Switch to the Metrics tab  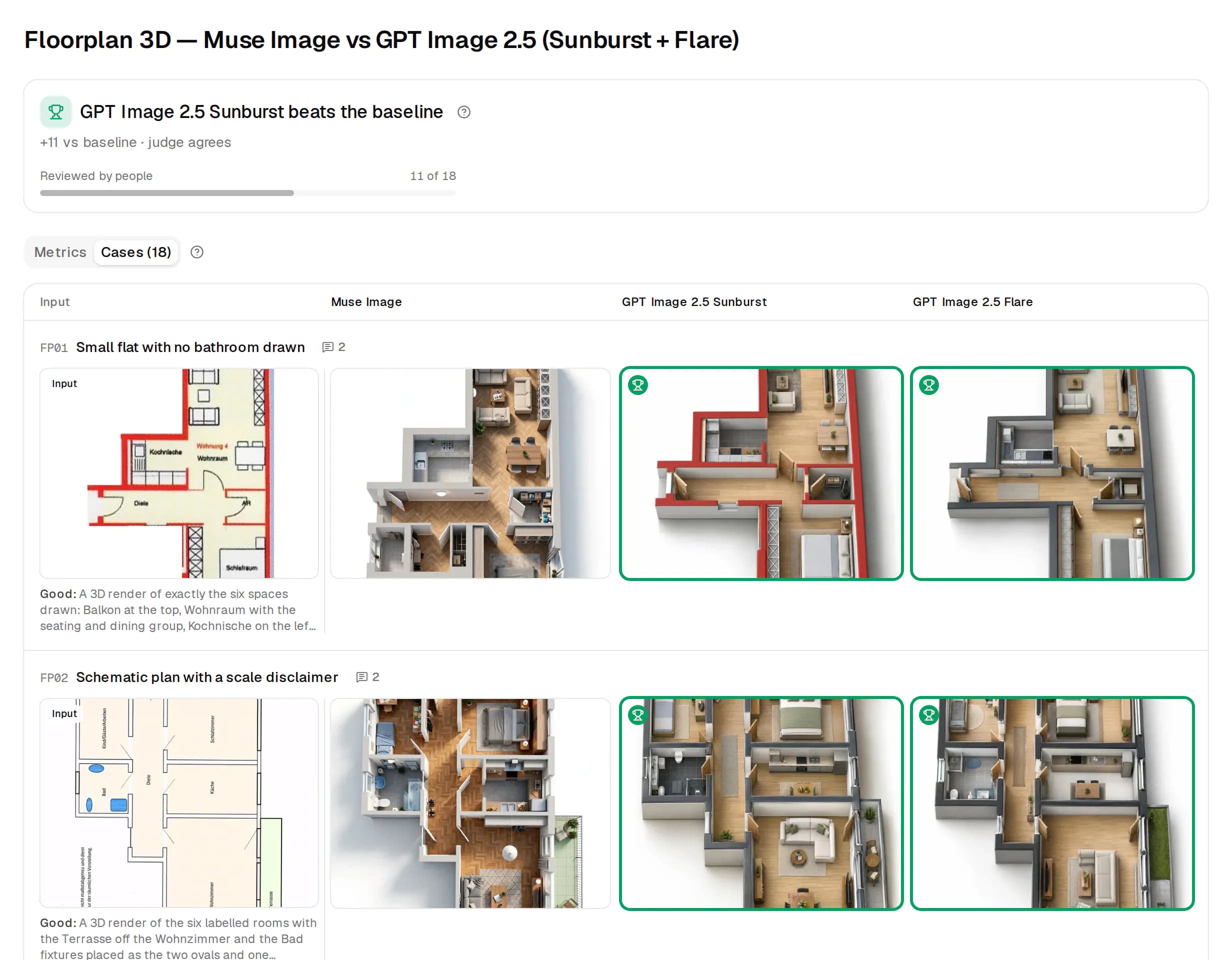[x=60, y=252]
